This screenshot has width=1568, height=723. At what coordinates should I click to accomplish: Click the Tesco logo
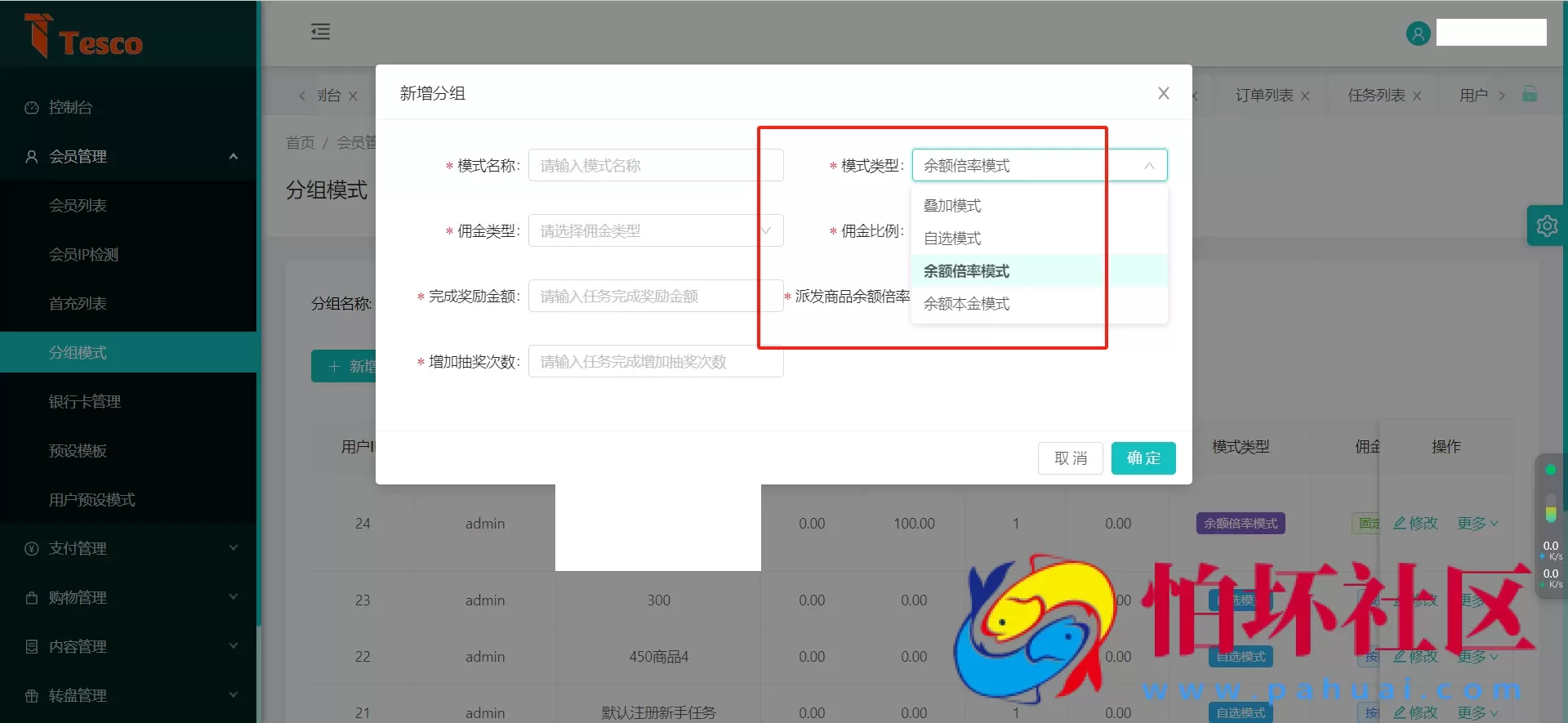[x=83, y=36]
